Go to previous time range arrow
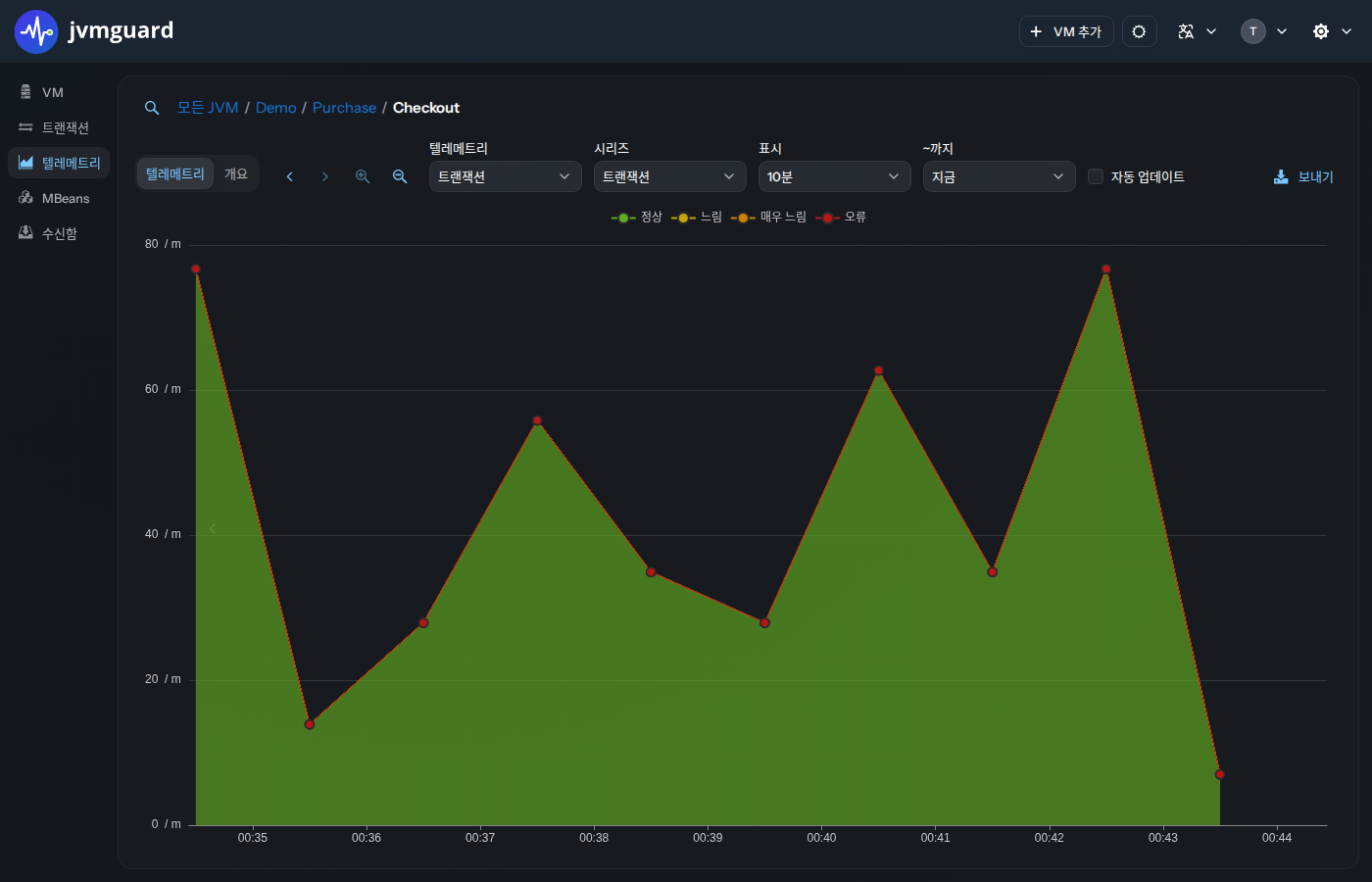Viewport: 1372px width, 882px height. (290, 176)
